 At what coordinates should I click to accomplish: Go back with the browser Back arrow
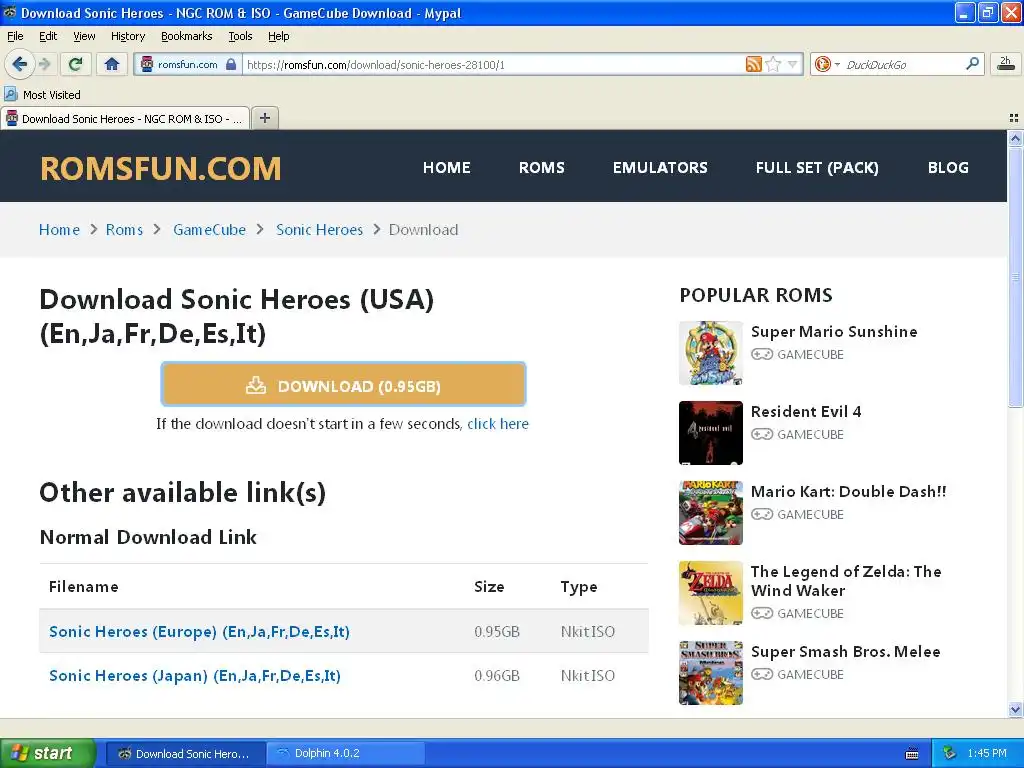point(20,64)
